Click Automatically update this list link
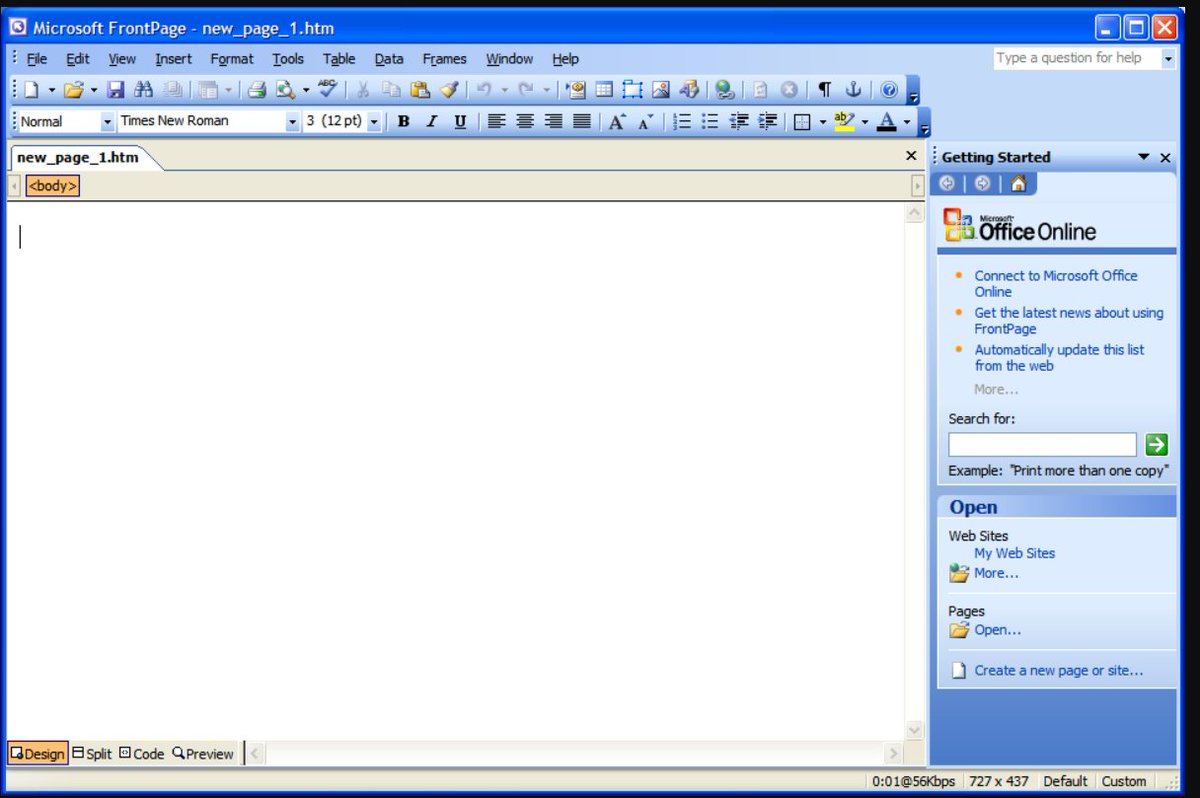The width and height of the screenshot is (1200, 798). [1059, 357]
